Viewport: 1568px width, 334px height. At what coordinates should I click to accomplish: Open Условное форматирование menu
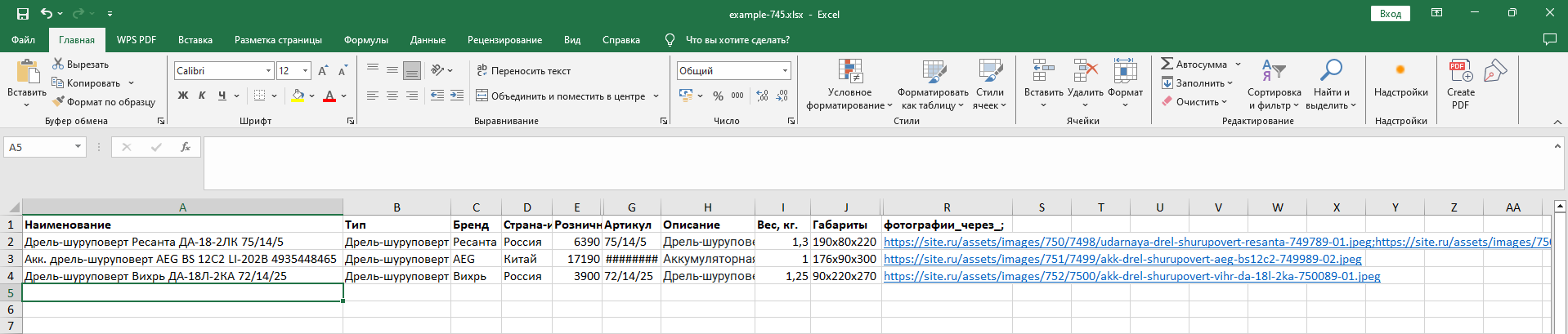[849, 84]
